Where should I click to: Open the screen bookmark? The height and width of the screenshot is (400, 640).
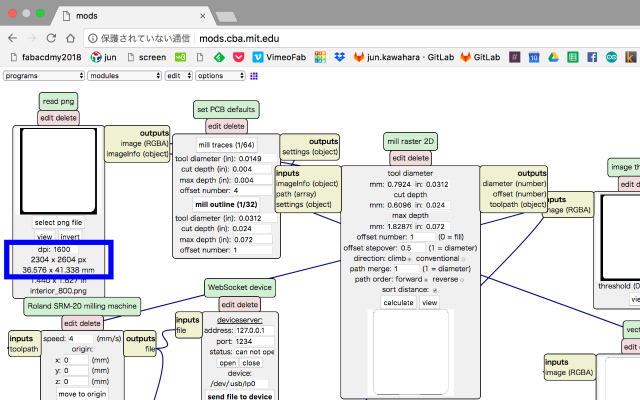tap(147, 57)
